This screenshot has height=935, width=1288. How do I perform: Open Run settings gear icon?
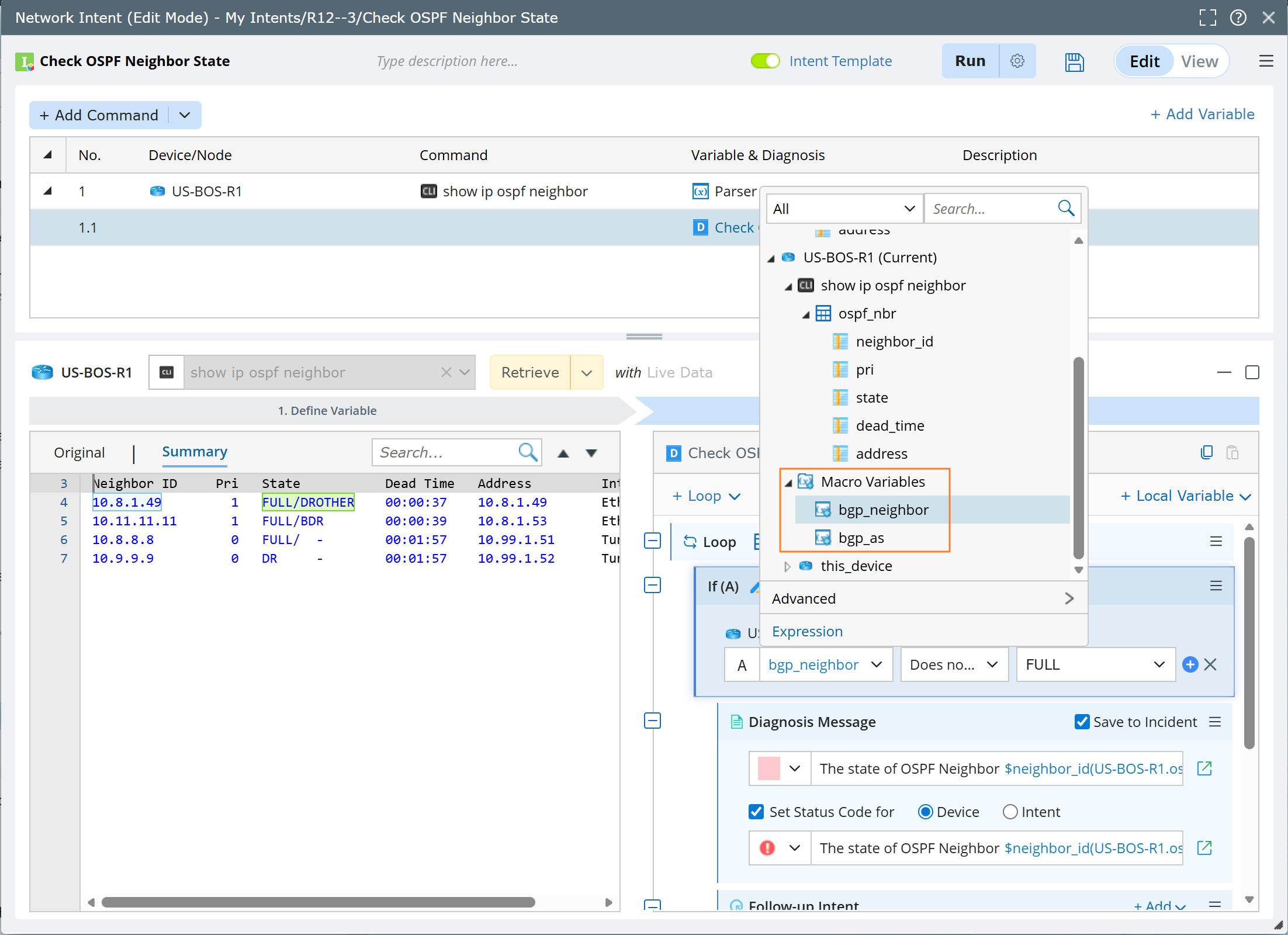pyautogui.click(x=1017, y=61)
